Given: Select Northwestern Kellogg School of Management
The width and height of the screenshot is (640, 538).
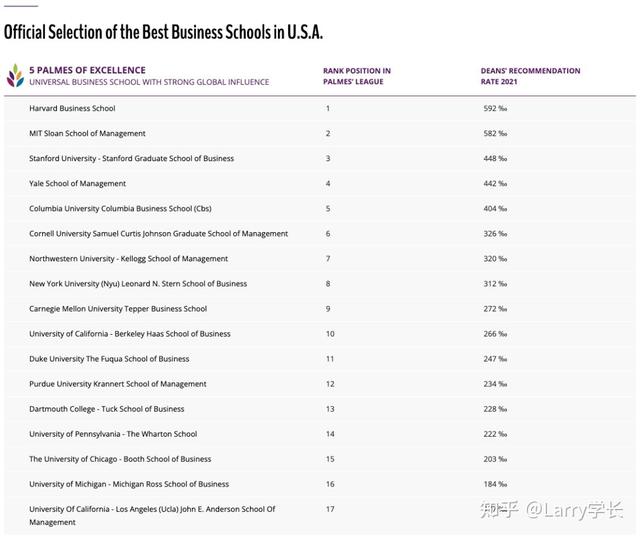Looking at the screenshot, I should click(129, 259).
